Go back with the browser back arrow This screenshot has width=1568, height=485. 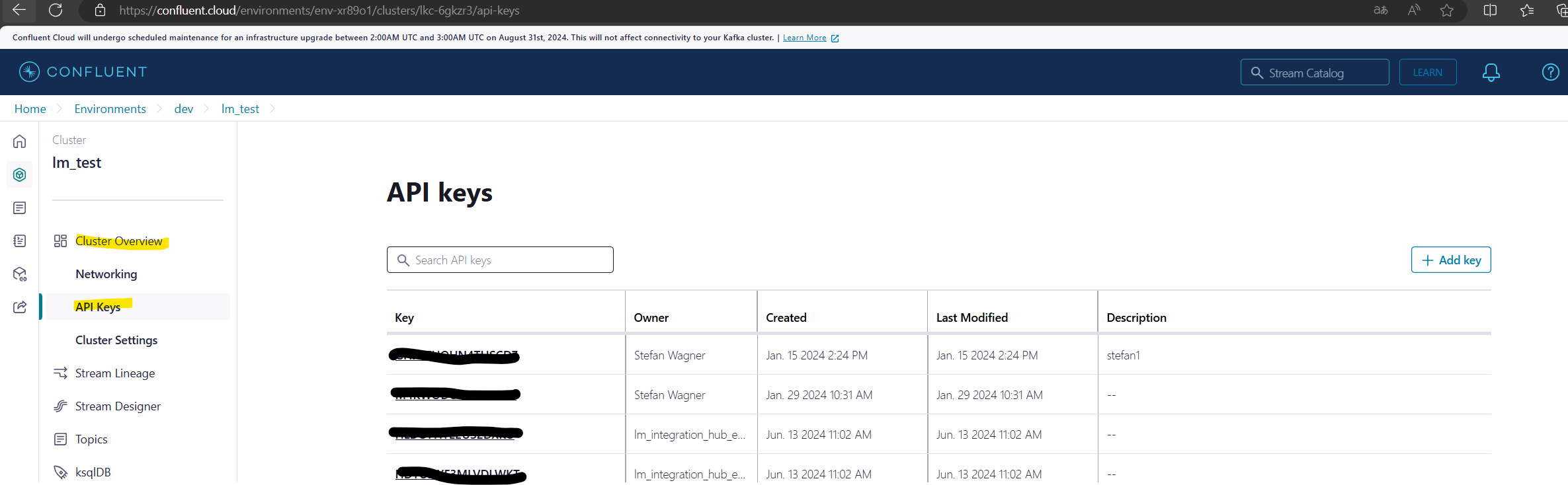pyautogui.click(x=19, y=10)
